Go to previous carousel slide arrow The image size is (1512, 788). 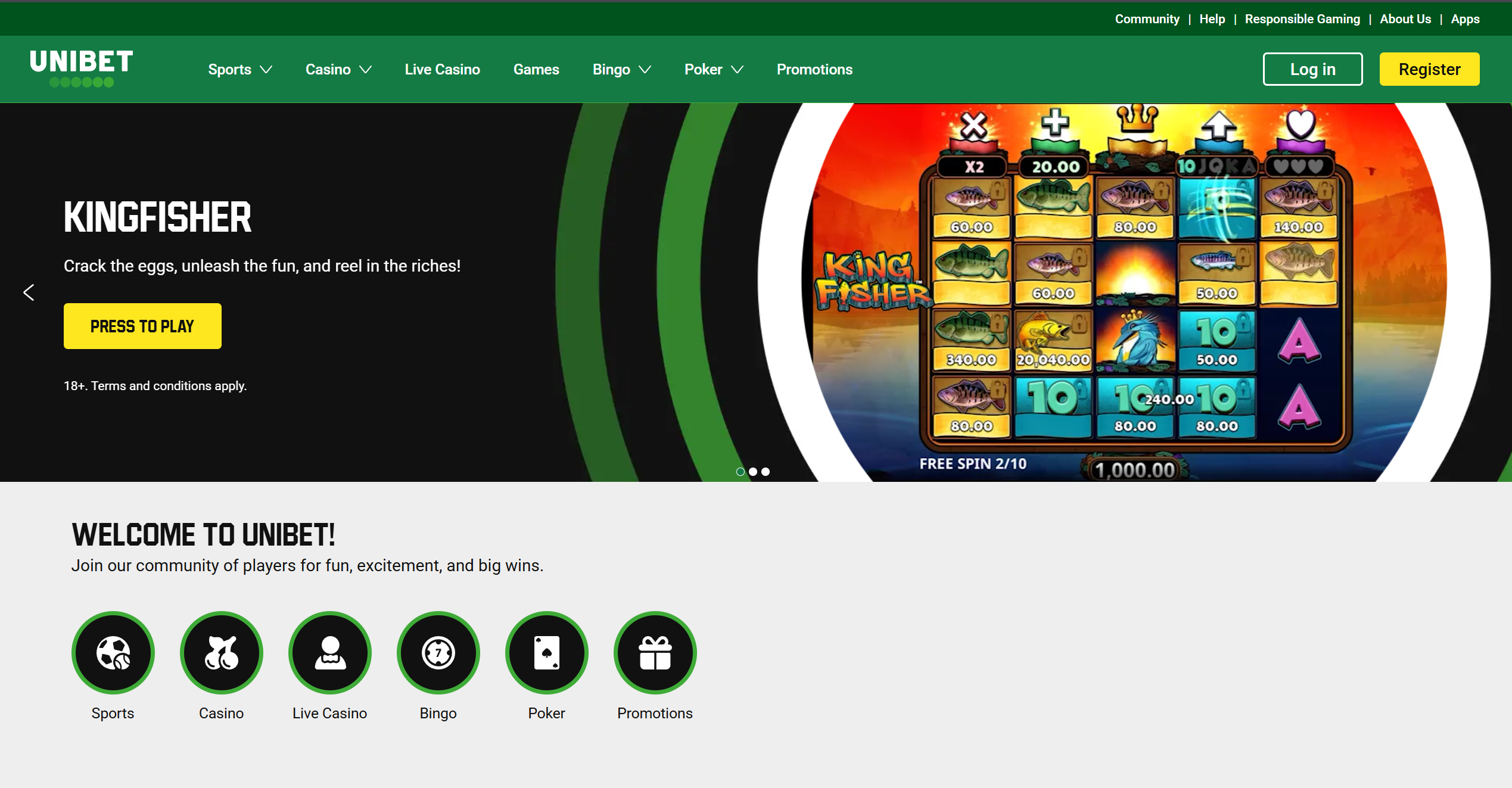(x=29, y=292)
